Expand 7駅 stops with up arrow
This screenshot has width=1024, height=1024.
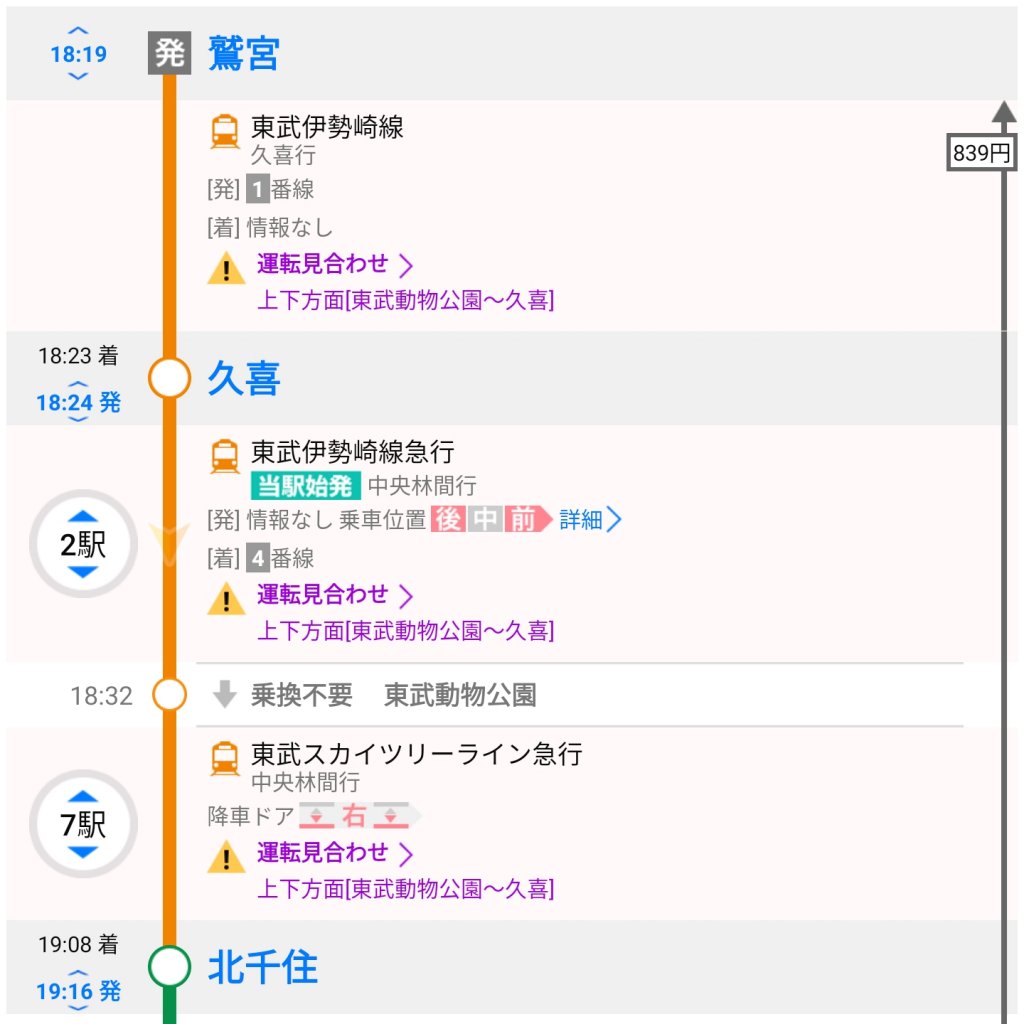tap(83, 796)
